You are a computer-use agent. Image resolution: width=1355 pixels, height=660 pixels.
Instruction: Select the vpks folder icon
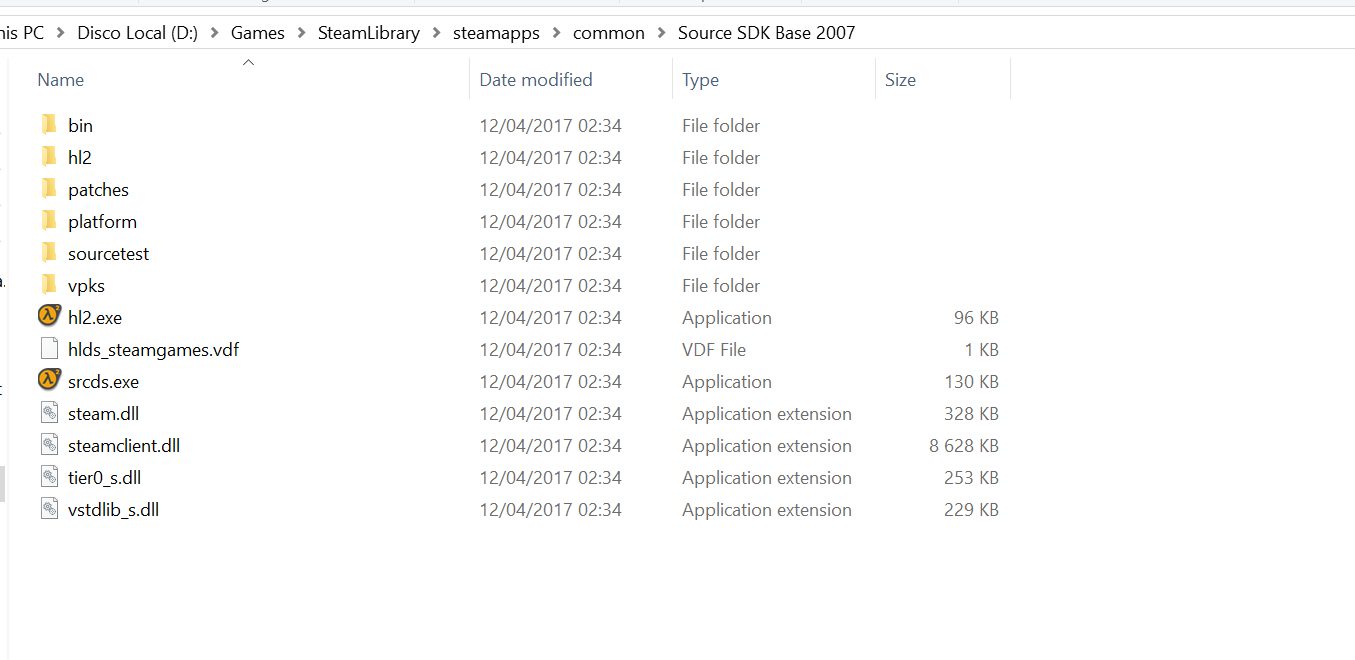[x=49, y=284]
